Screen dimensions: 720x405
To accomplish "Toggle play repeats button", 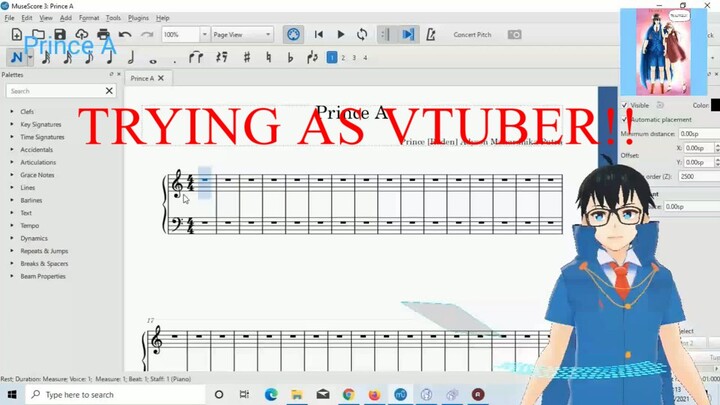I will click(x=386, y=34).
